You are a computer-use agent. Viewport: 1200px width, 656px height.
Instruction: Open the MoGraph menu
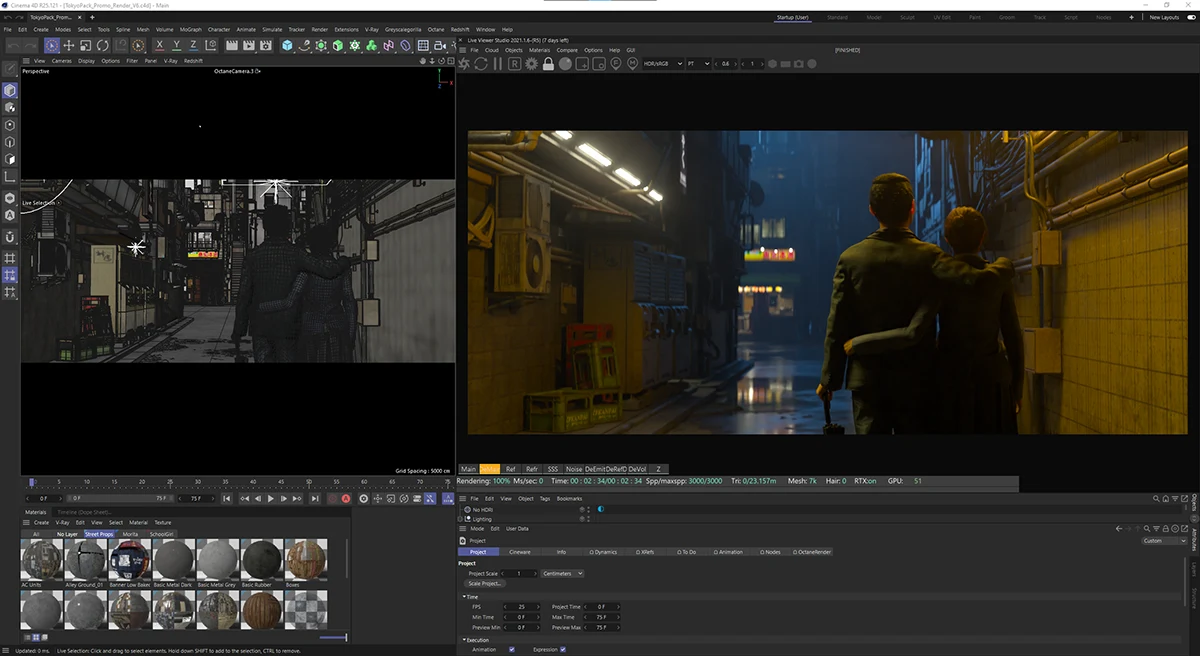190,29
